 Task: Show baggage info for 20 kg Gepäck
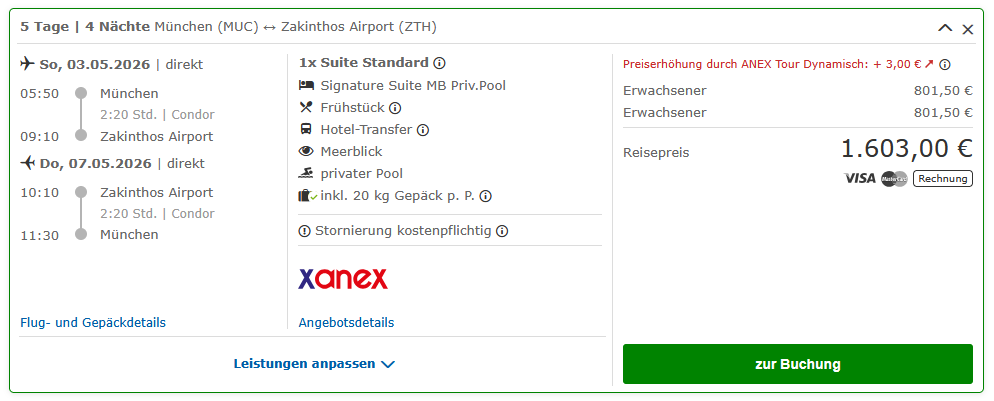coord(486,197)
